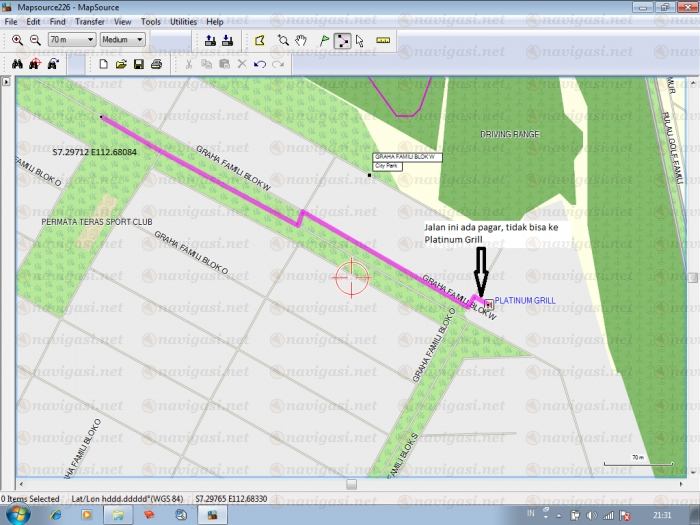700x525 pixels.
Task: Activate the Route tool
Action: [x=342, y=40]
